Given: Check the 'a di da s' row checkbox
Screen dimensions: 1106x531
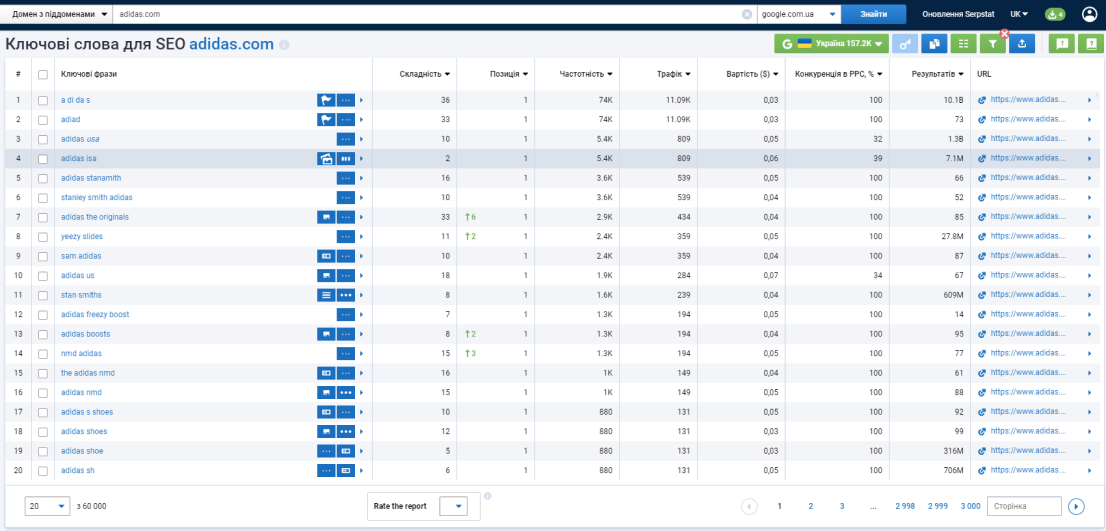Looking at the screenshot, I should pos(43,100).
